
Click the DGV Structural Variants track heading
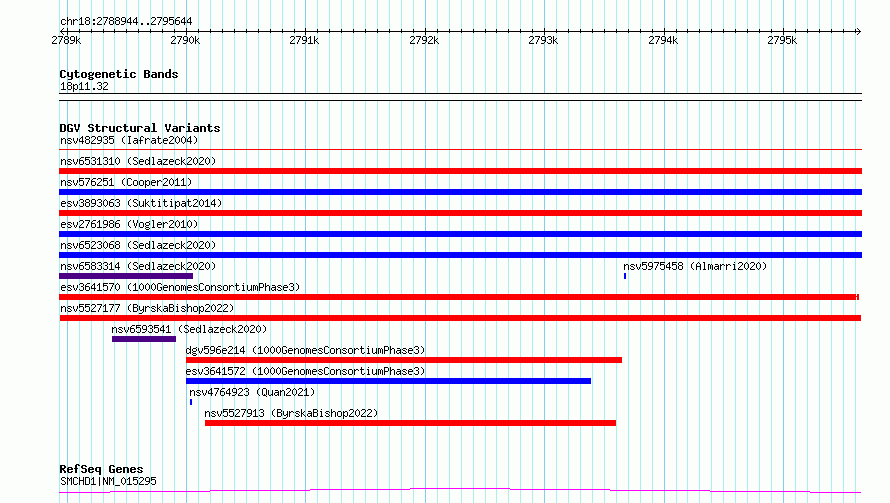pos(140,128)
